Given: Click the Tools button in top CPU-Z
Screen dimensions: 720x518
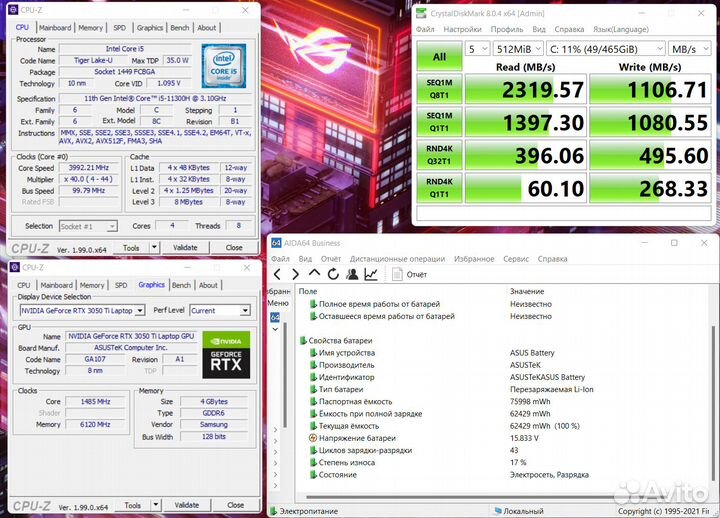Looking at the screenshot, I should pos(131,248).
